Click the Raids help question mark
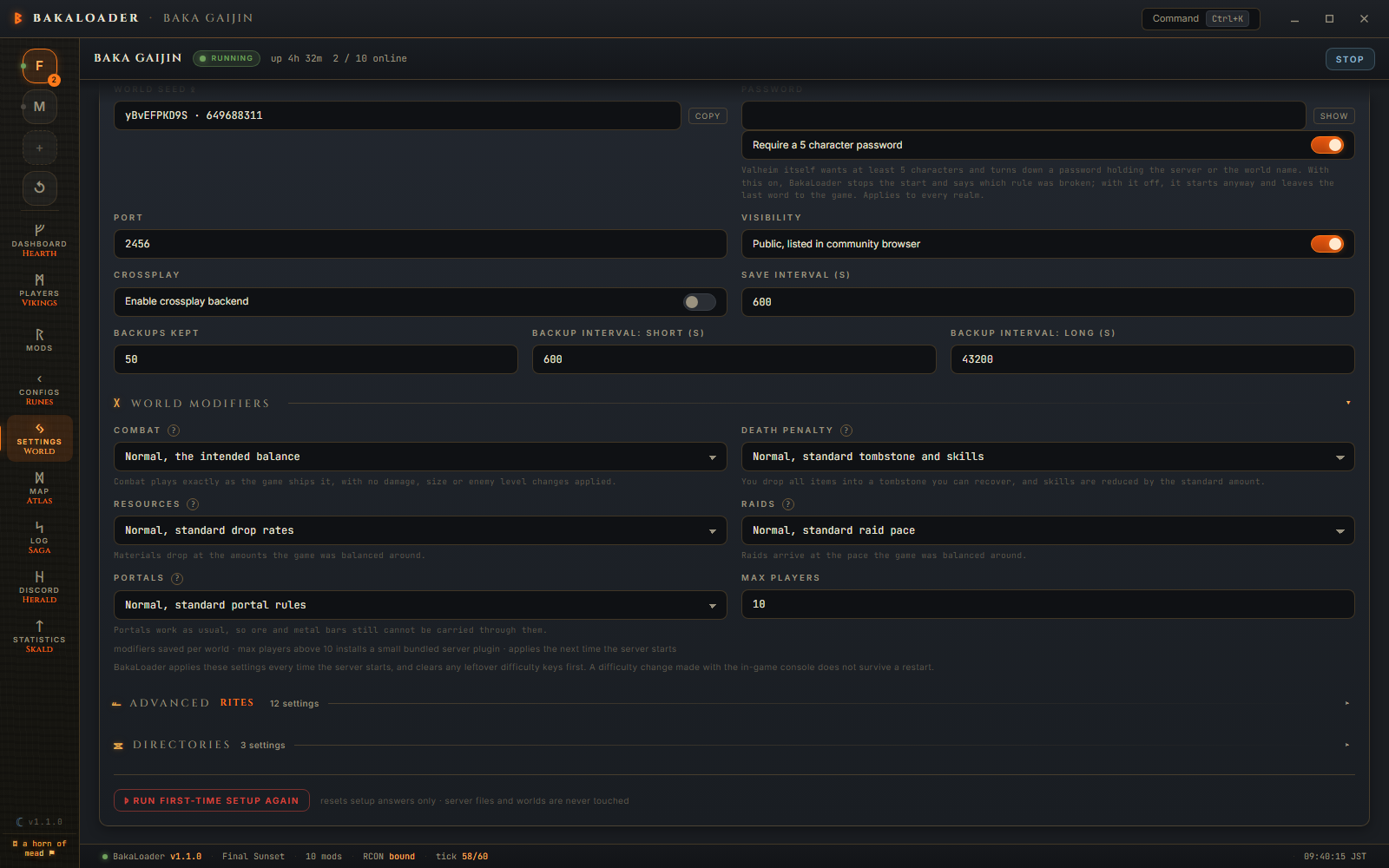Screen dimensions: 1389x868 tap(788, 504)
